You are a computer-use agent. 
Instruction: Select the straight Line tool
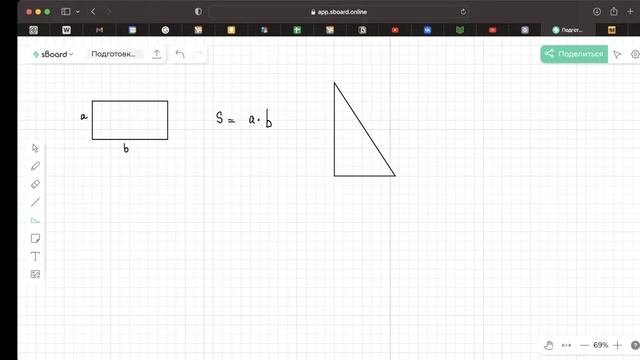(35, 202)
